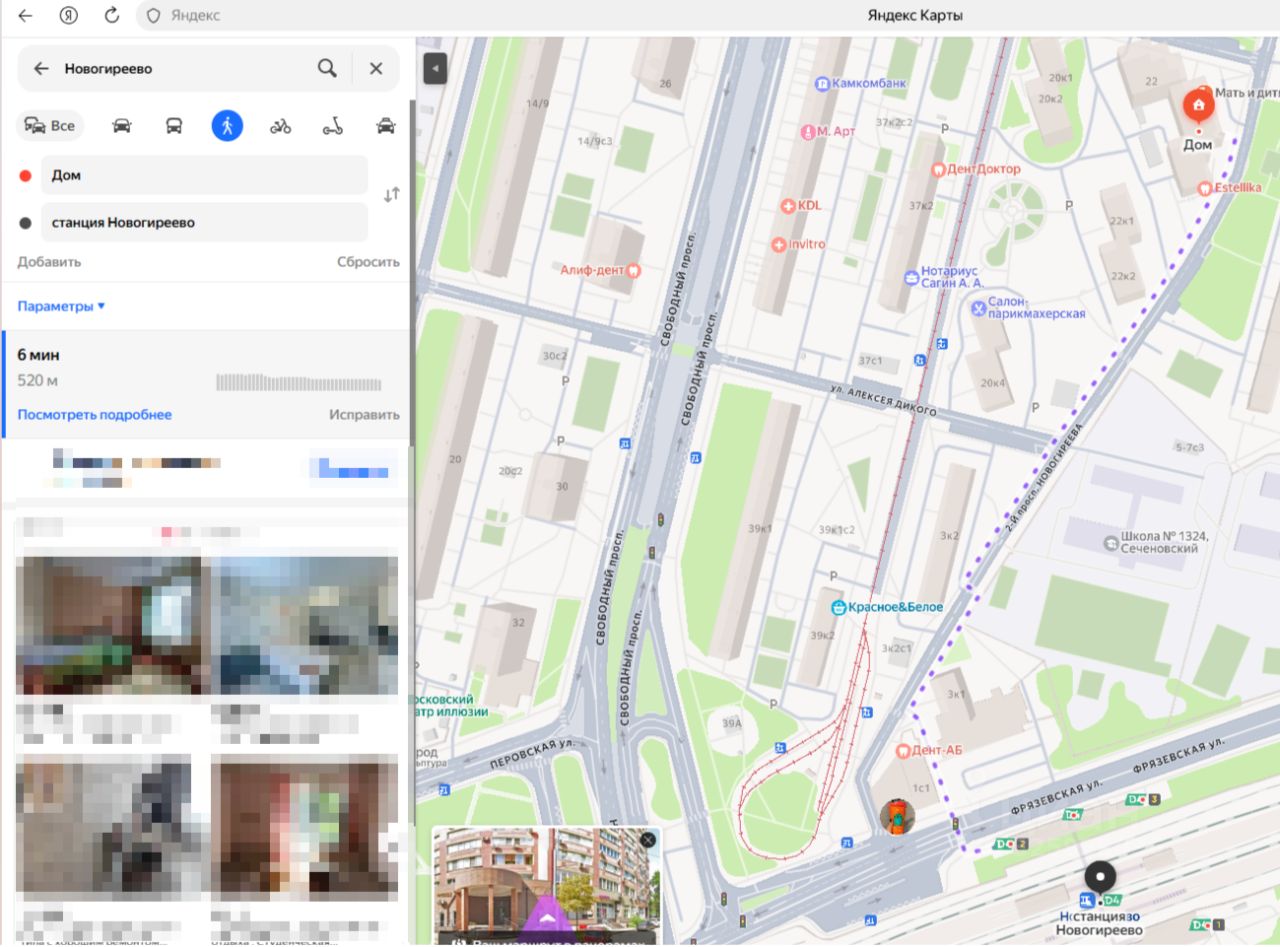Screen dimensions: 1280x947
Task: Click the станция Новогиреево destination pin
Action: (x=1100, y=877)
